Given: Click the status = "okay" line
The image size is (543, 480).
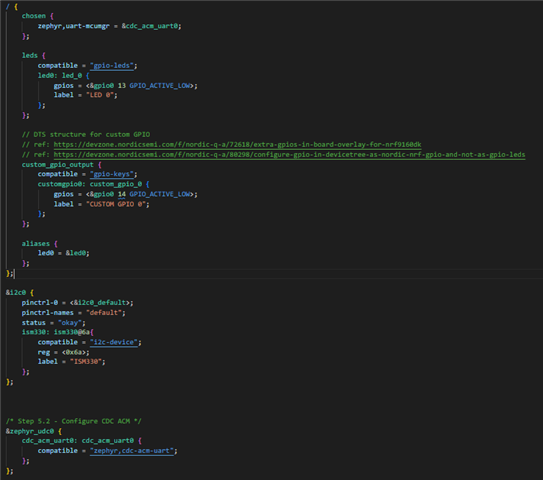Looking at the screenshot, I should point(53,323).
